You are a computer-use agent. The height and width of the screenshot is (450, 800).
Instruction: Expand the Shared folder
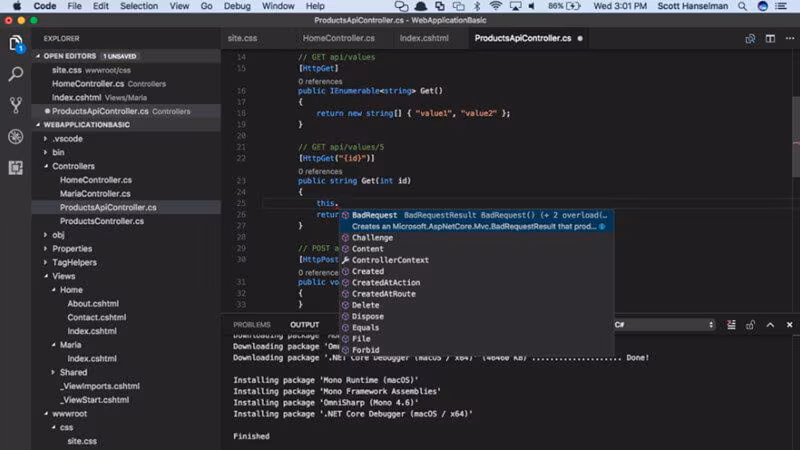pos(53,372)
